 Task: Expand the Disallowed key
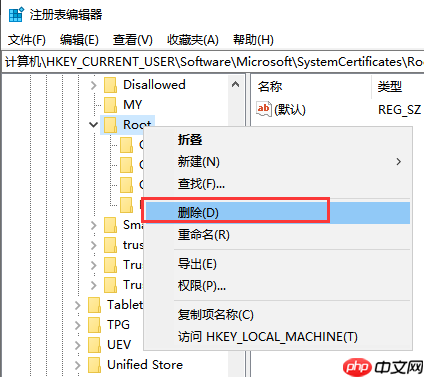click(x=94, y=85)
